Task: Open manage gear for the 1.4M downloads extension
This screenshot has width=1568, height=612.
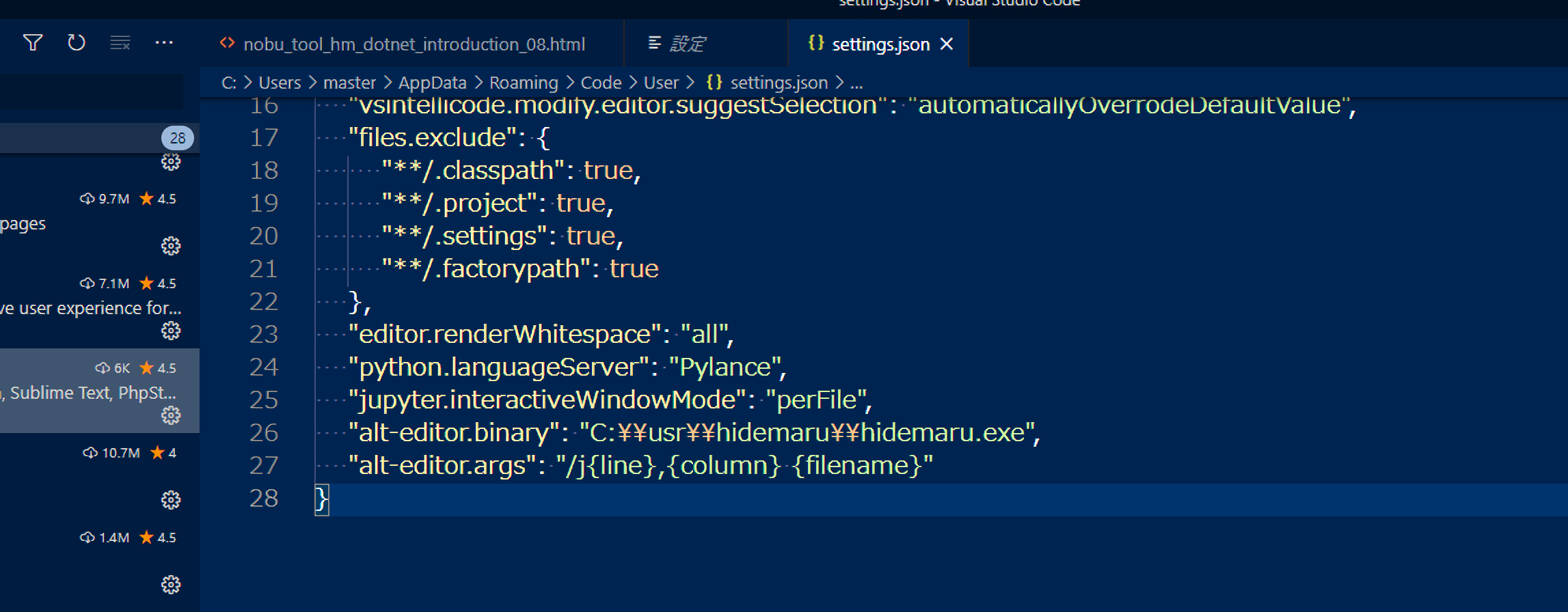Action: tap(171, 585)
